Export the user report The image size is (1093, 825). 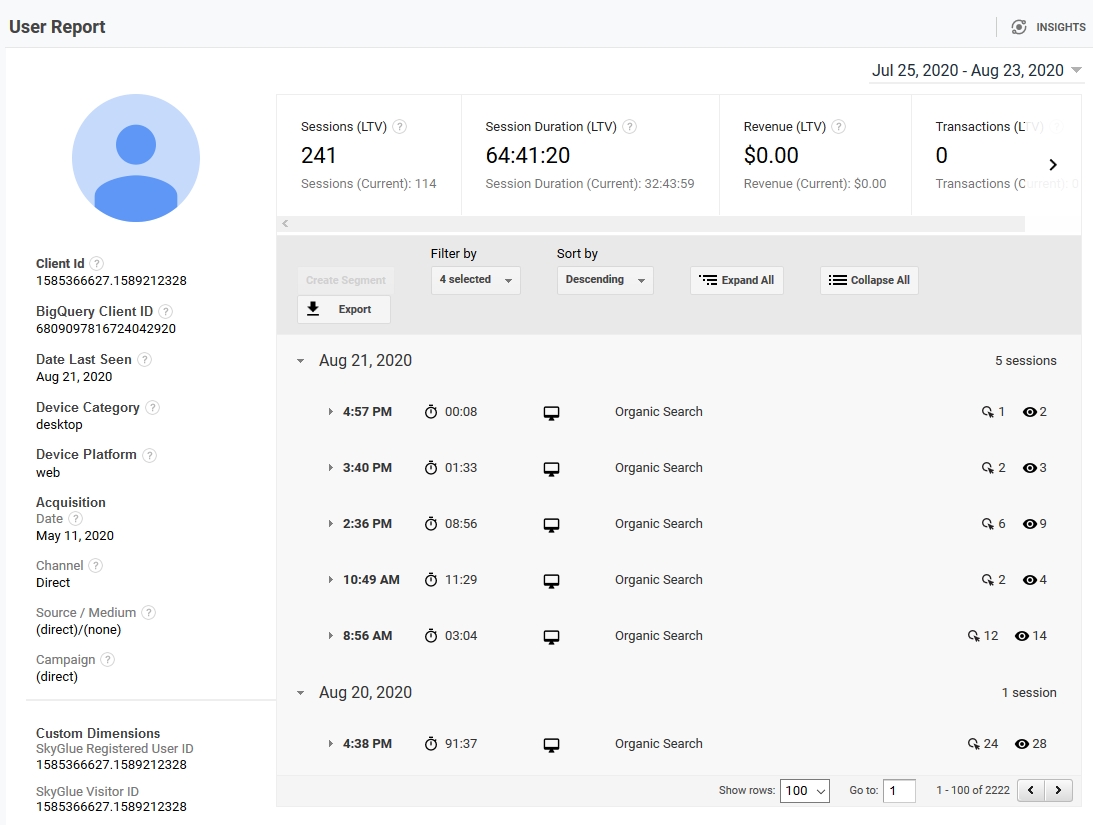344,309
